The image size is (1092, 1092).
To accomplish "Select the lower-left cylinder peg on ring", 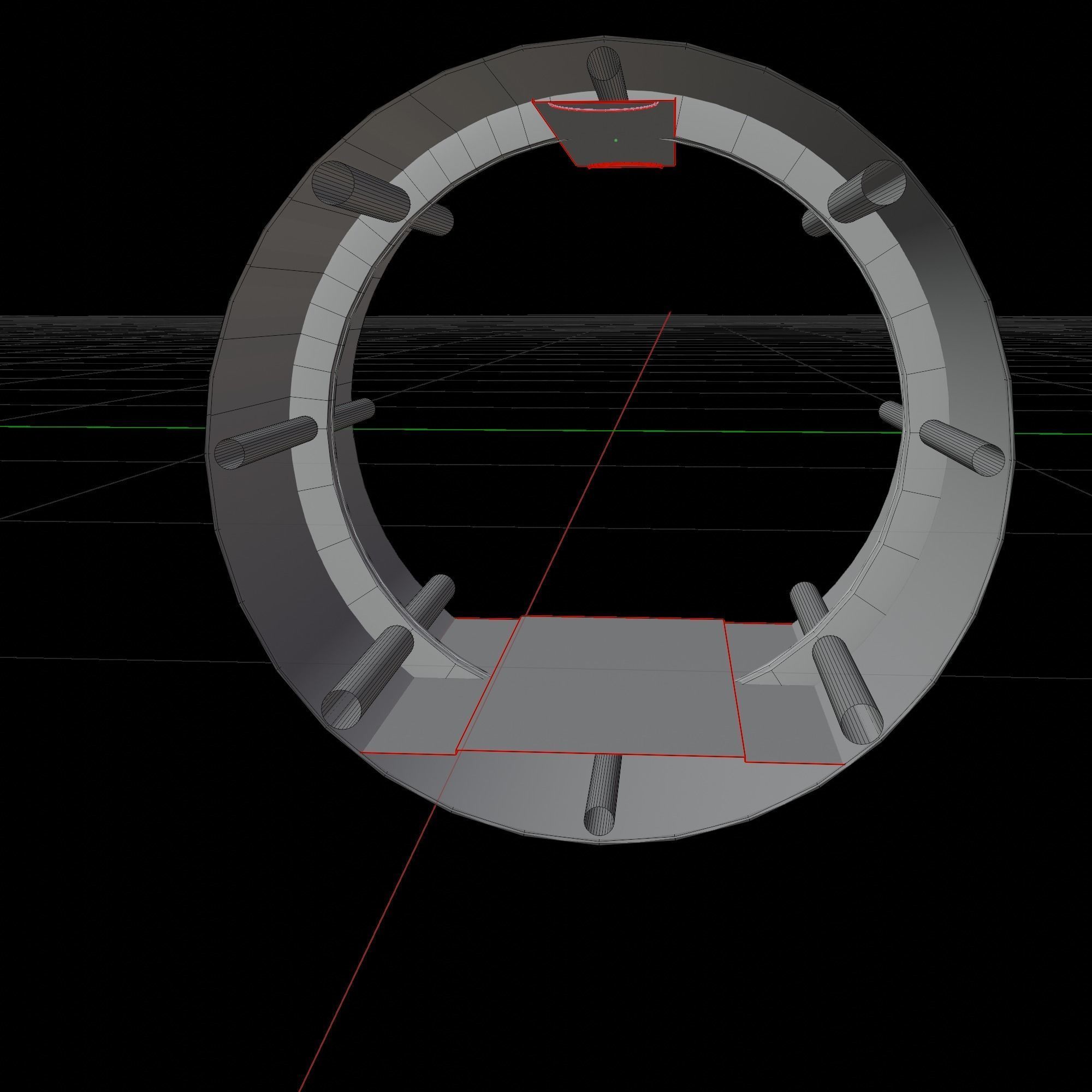I will 367,678.
